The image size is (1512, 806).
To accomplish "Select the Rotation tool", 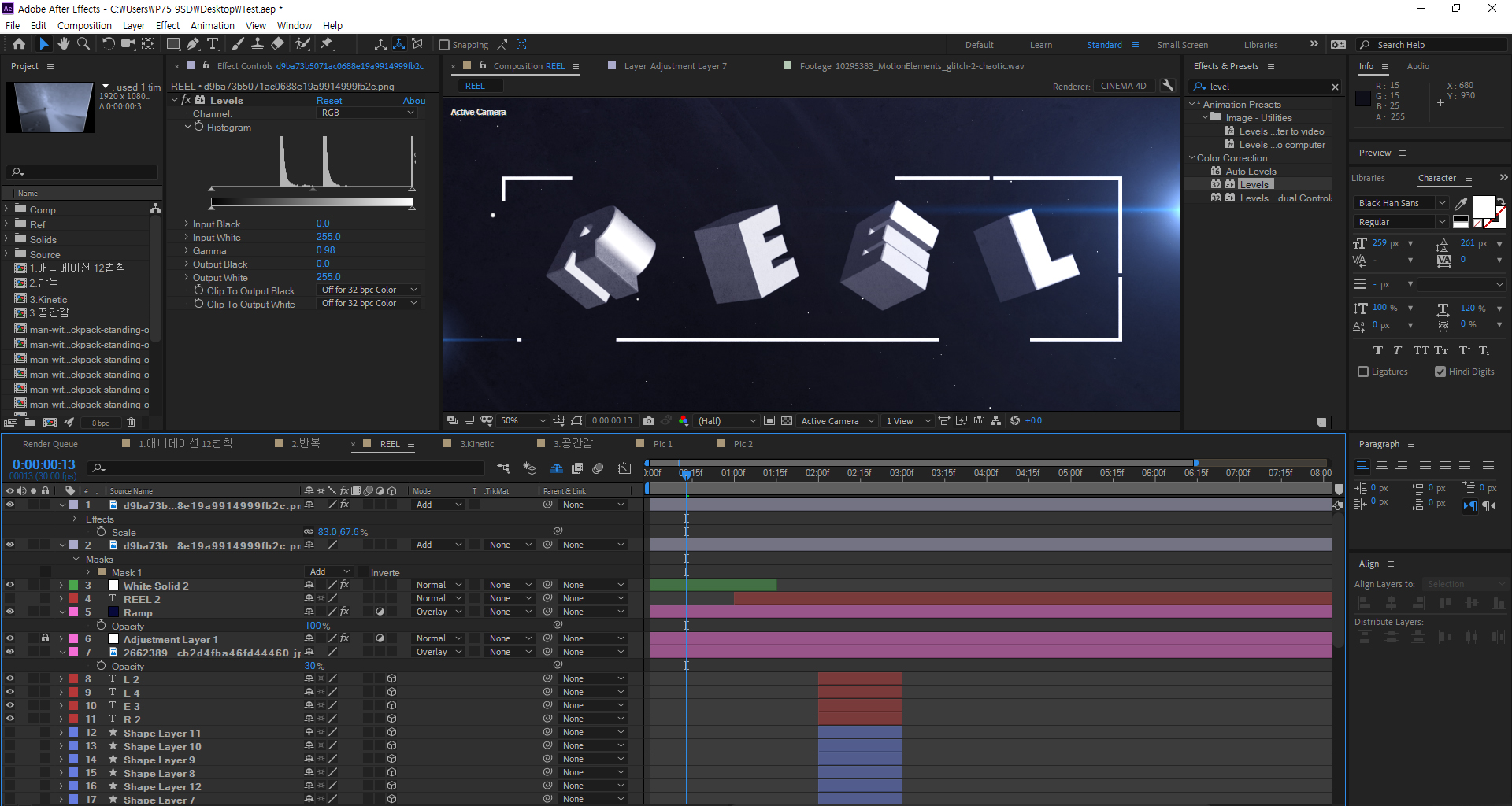I will coord(109,44).
